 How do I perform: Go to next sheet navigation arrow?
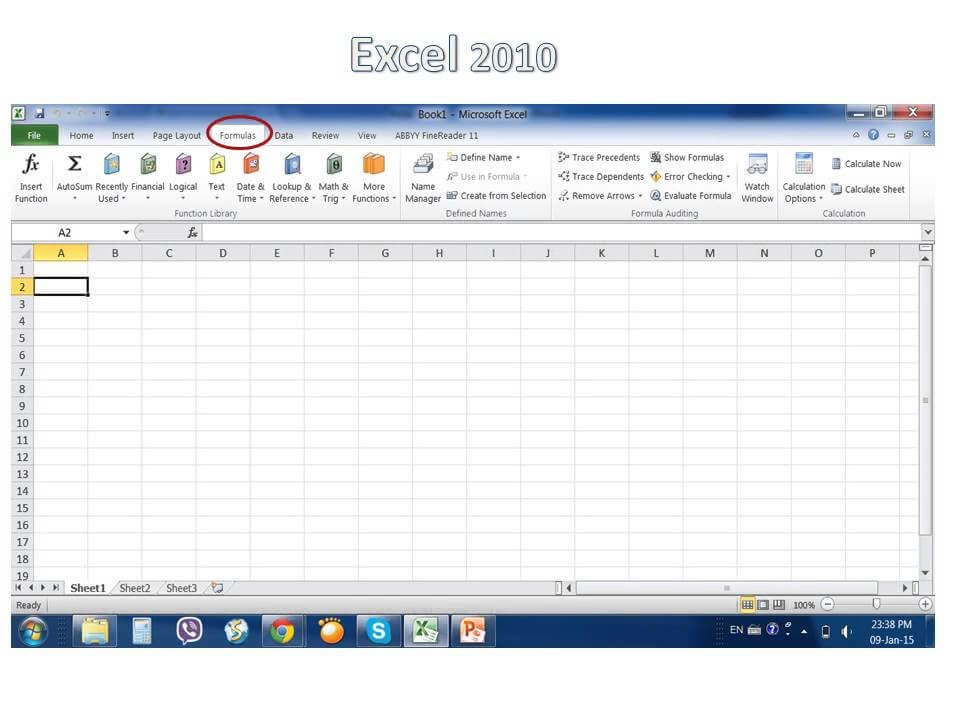pyautogui.click(x=43, y=587)
